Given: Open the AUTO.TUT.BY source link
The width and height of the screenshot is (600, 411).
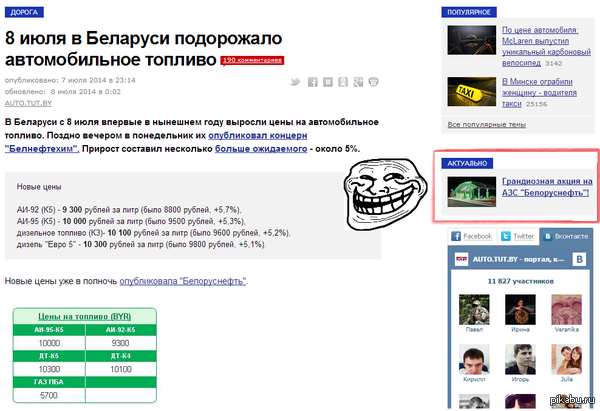Looking at the screenshot, I should [x=27, y=102].
